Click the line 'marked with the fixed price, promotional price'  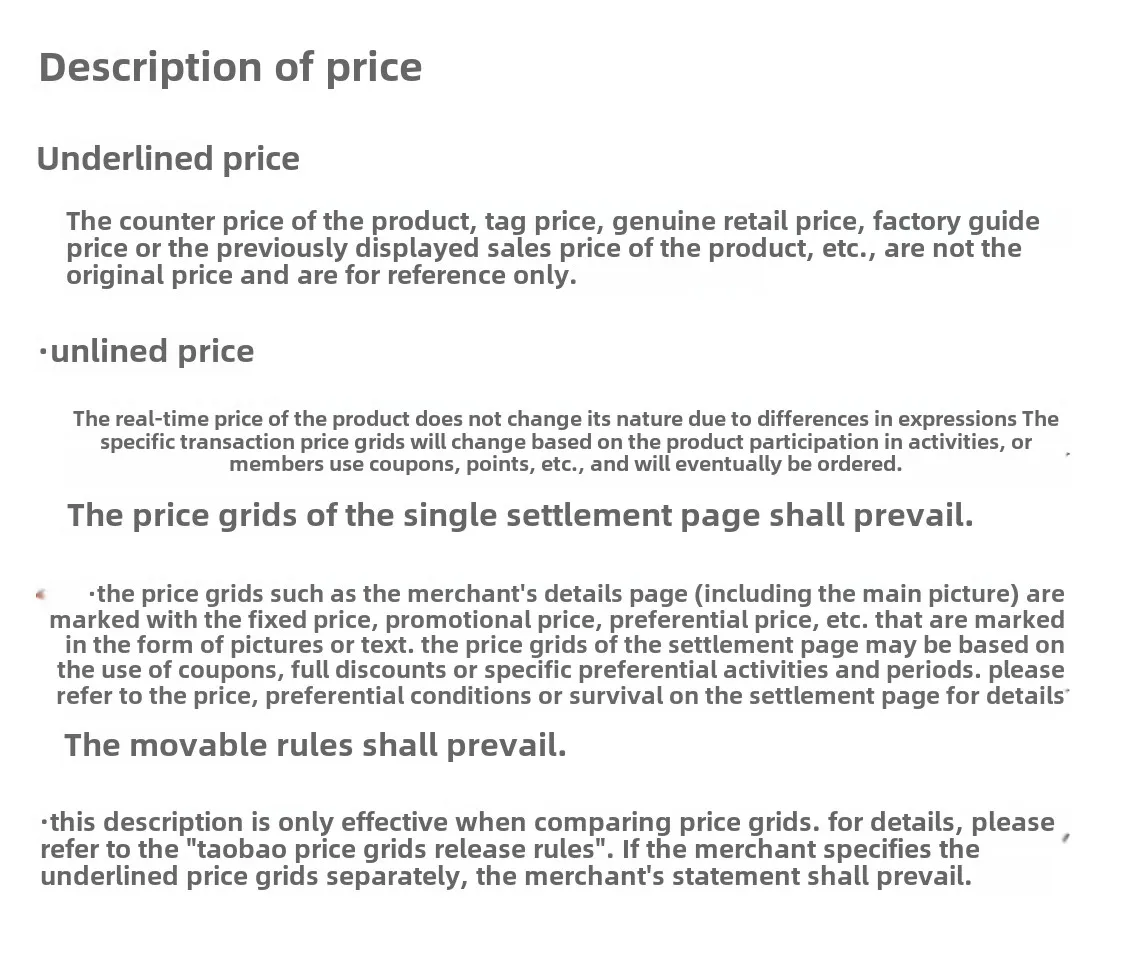(x=557, y=620)
